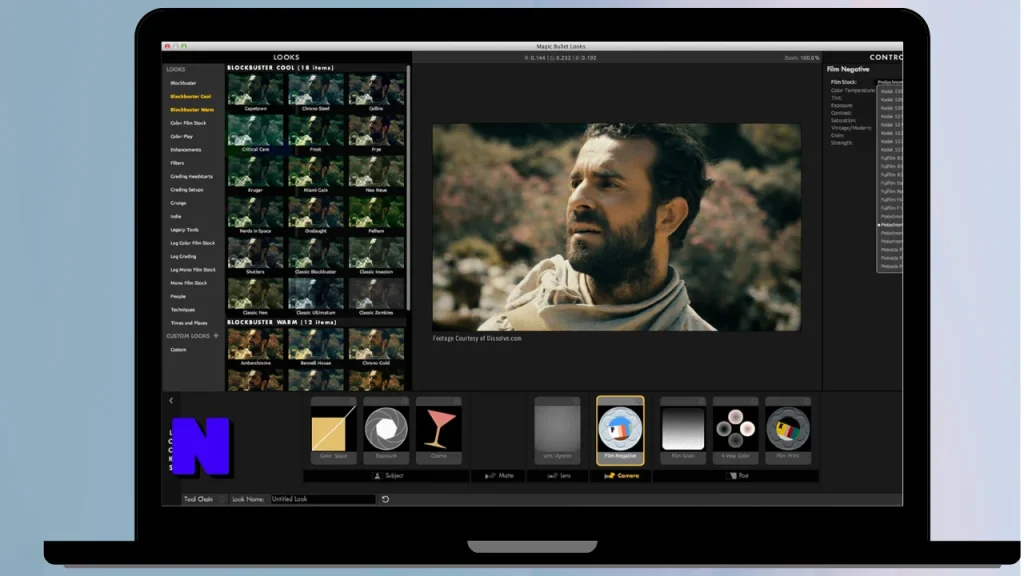
Task: Switch to the Post stage tab
Action: click(738, 475)
